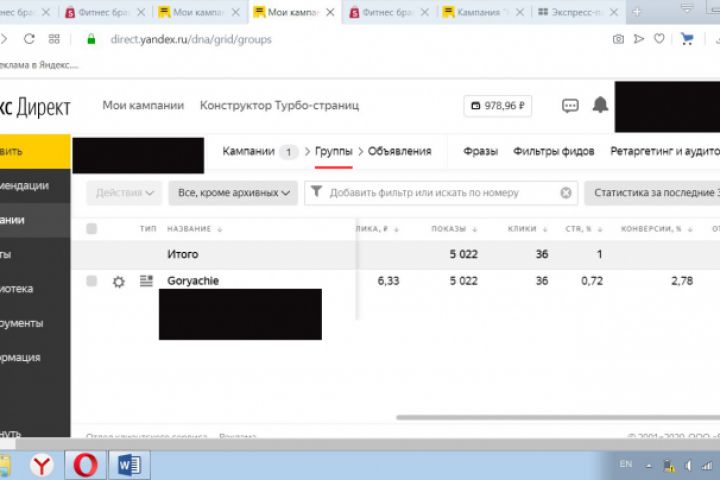Show hidden tray icons arrow
Screen dimensions: 720x480
[x=648, y=466]
